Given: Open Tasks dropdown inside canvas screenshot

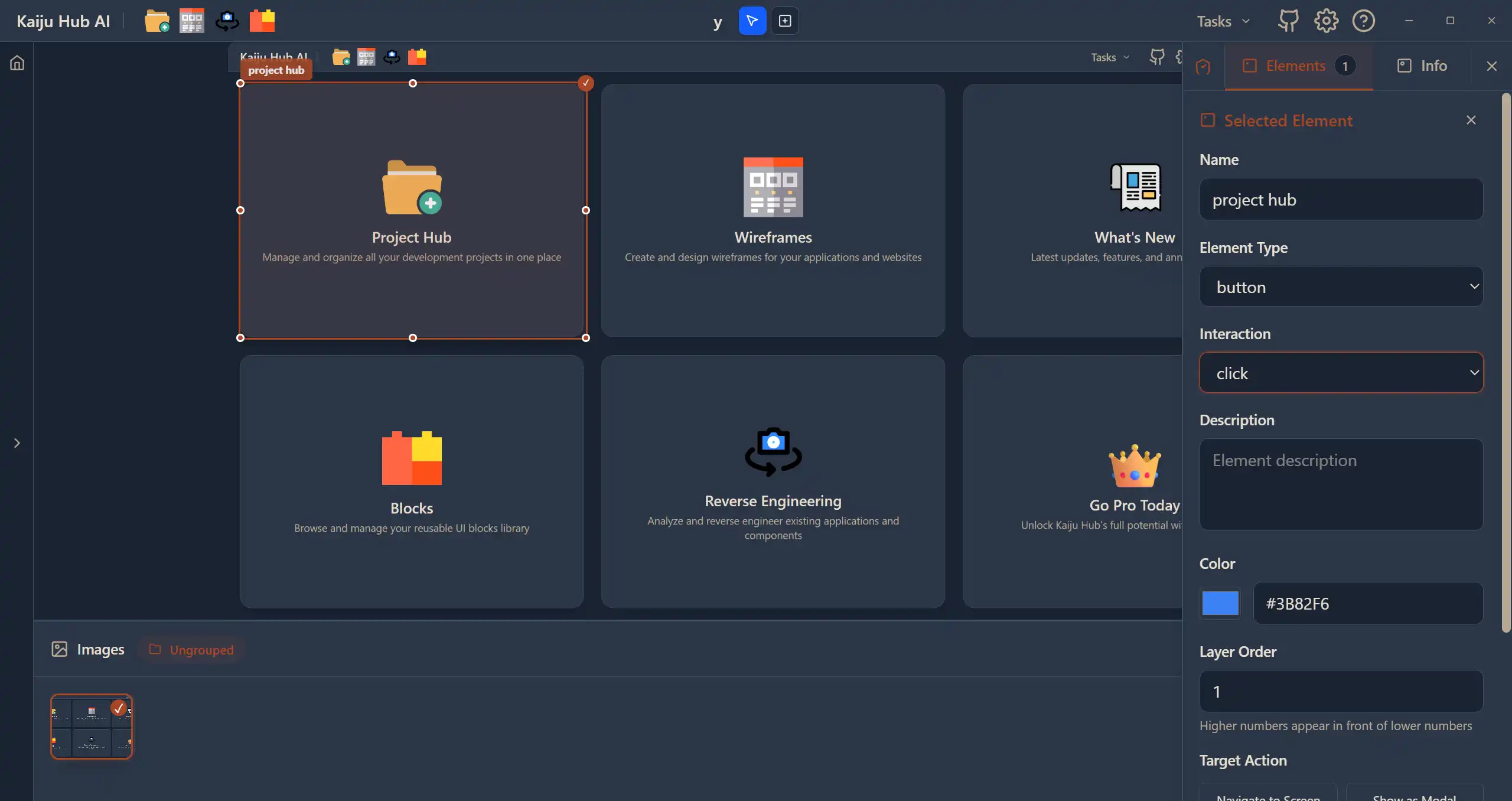Looking at the screenshot, I should [x=1110, y=57].
